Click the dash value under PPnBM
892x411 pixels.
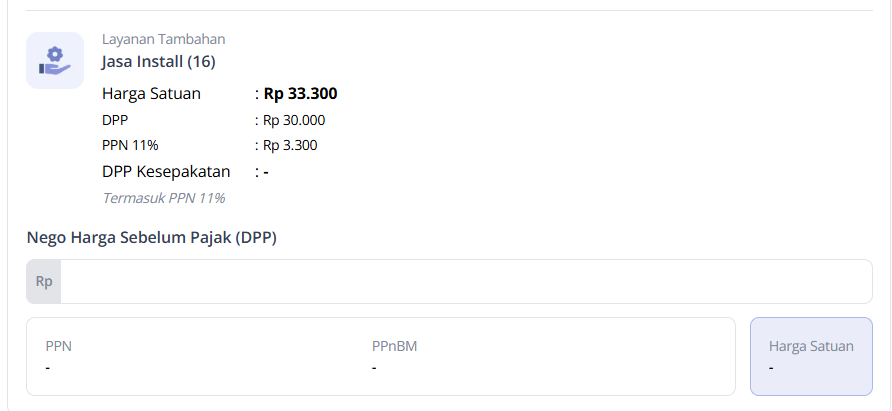374,367
